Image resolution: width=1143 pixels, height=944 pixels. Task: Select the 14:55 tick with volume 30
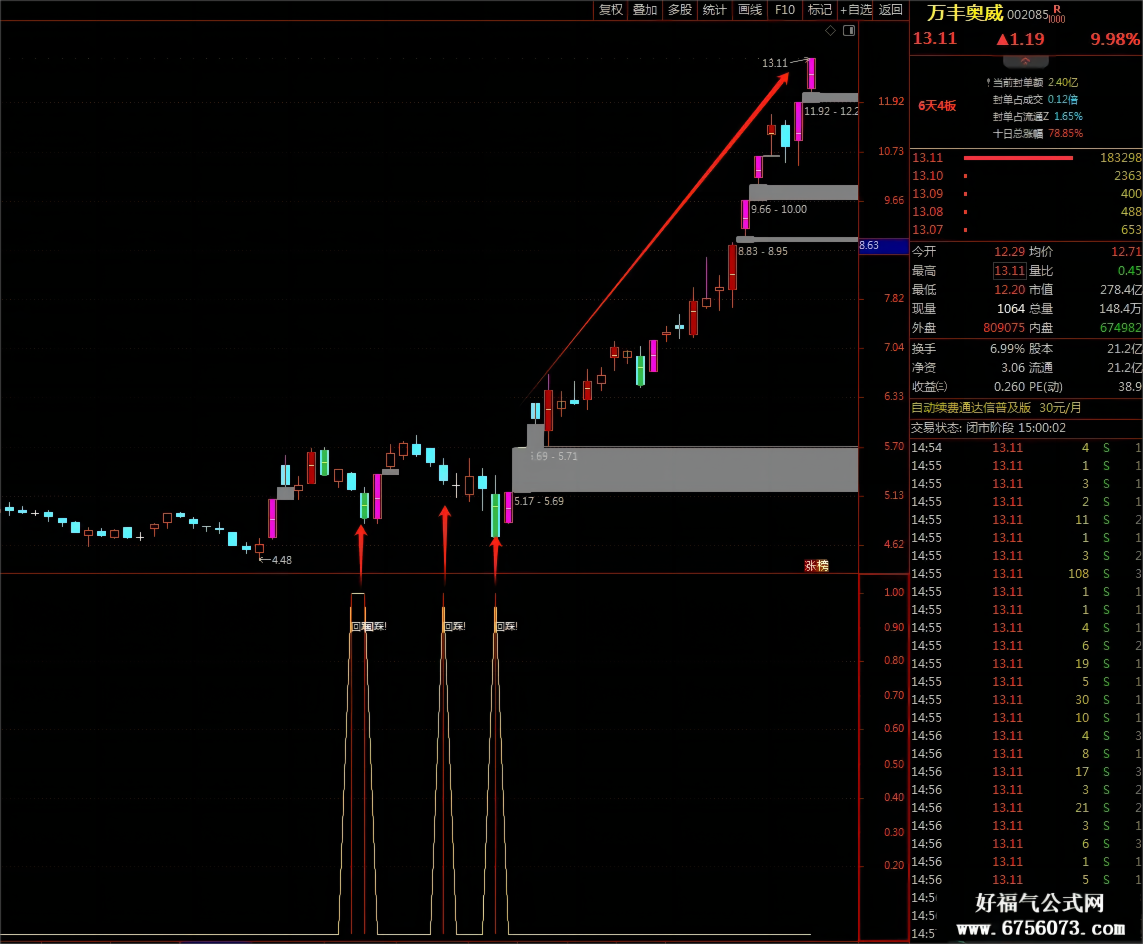[1026, 700]
